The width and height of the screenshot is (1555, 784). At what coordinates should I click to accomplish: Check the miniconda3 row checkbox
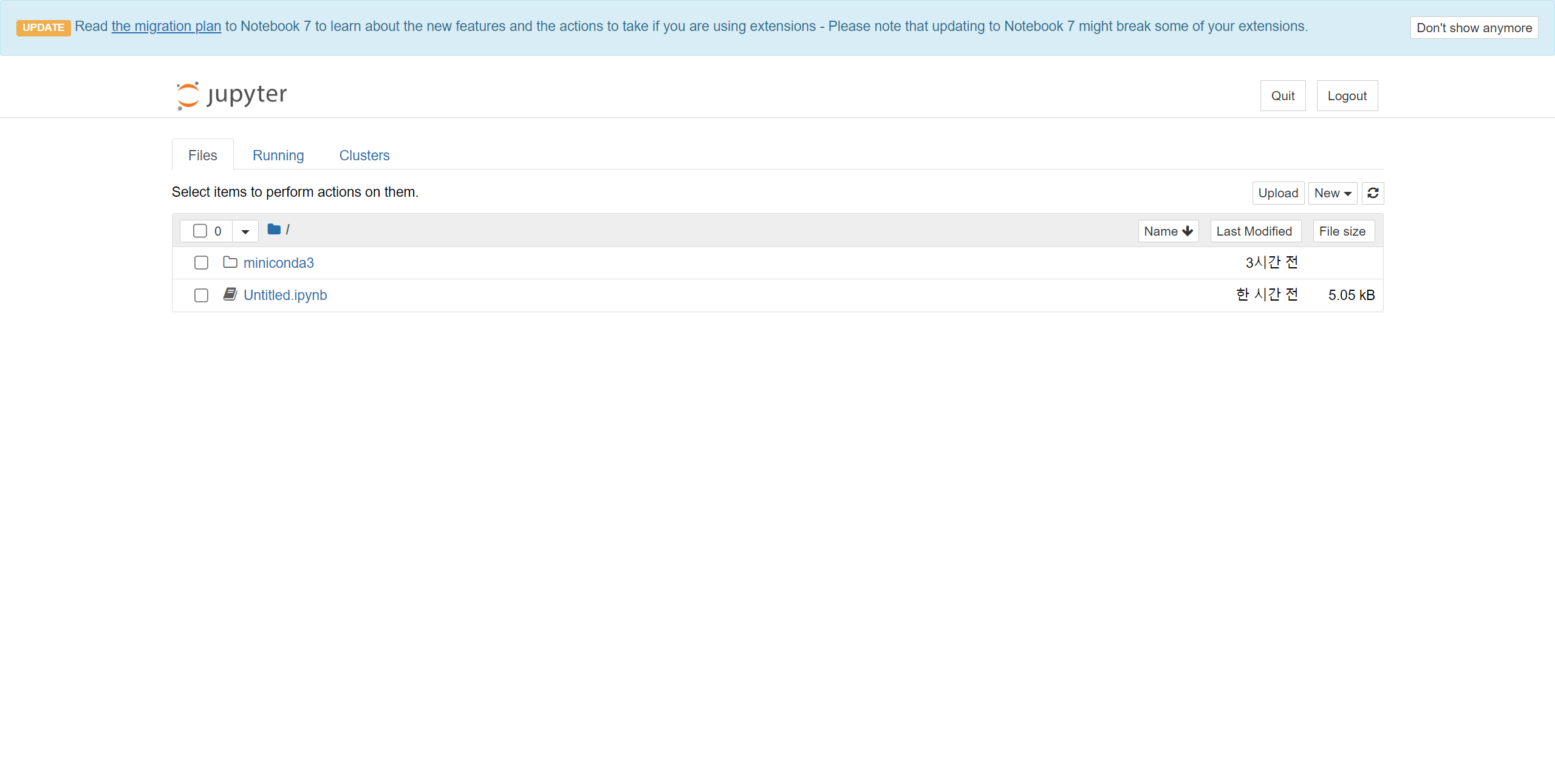[201, 263]
